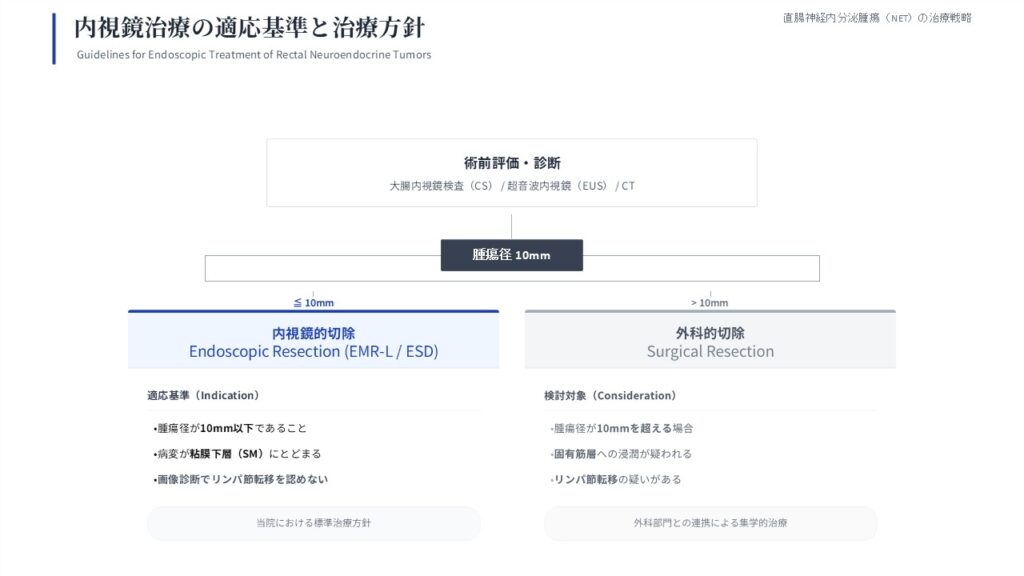Click the 外科的切除 heading
1024x576 pixels.
710,333
